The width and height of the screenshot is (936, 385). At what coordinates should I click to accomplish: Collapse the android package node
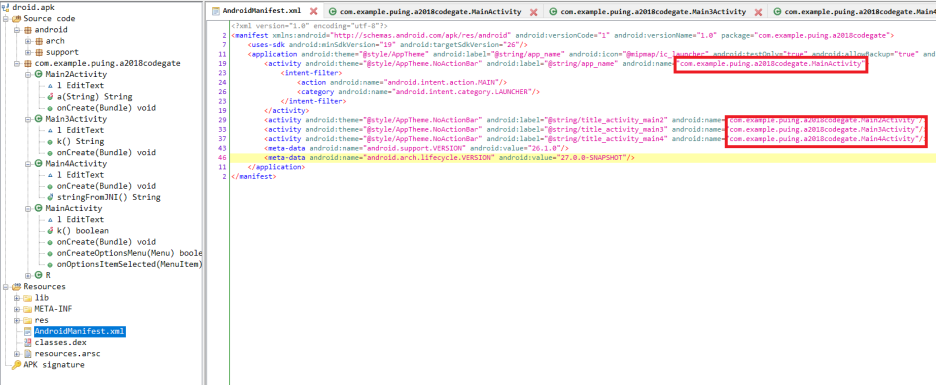17,30
